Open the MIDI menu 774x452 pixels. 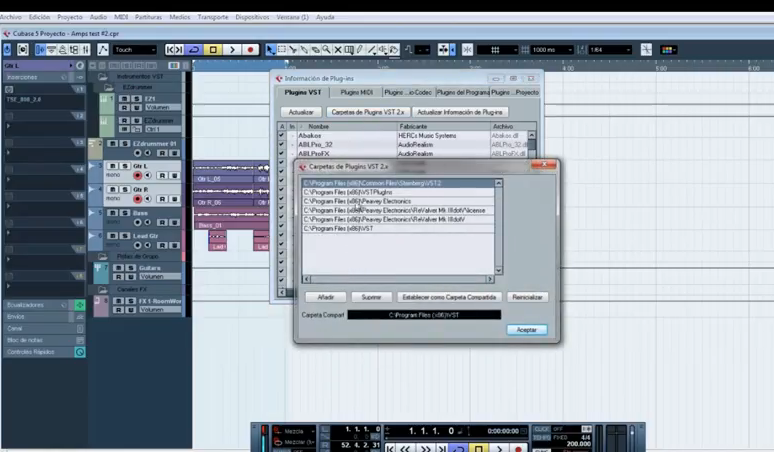pos(121,17)
